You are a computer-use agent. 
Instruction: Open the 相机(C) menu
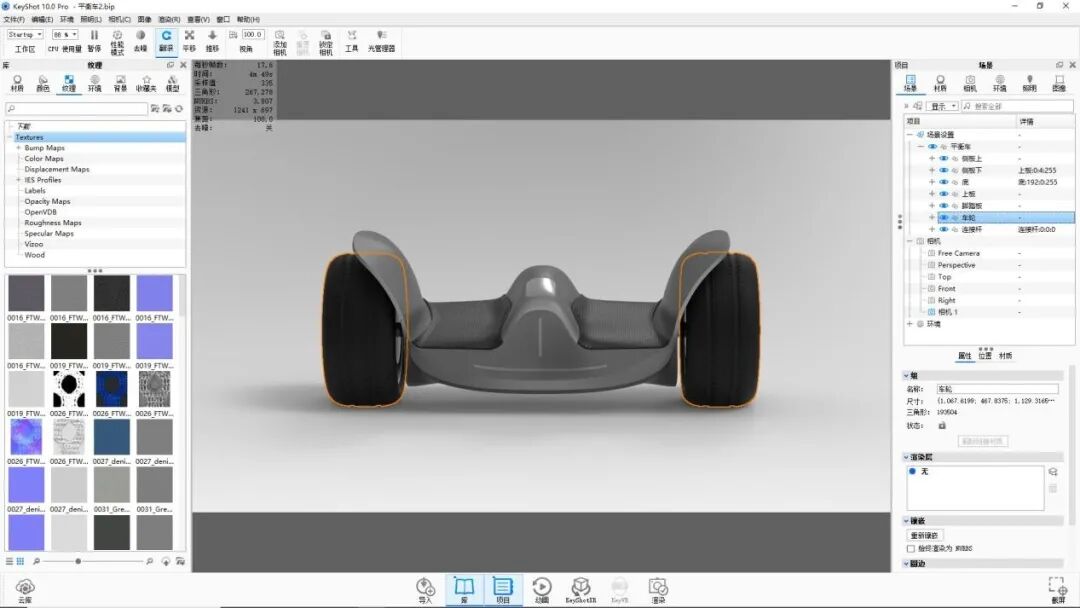[119, 19]
